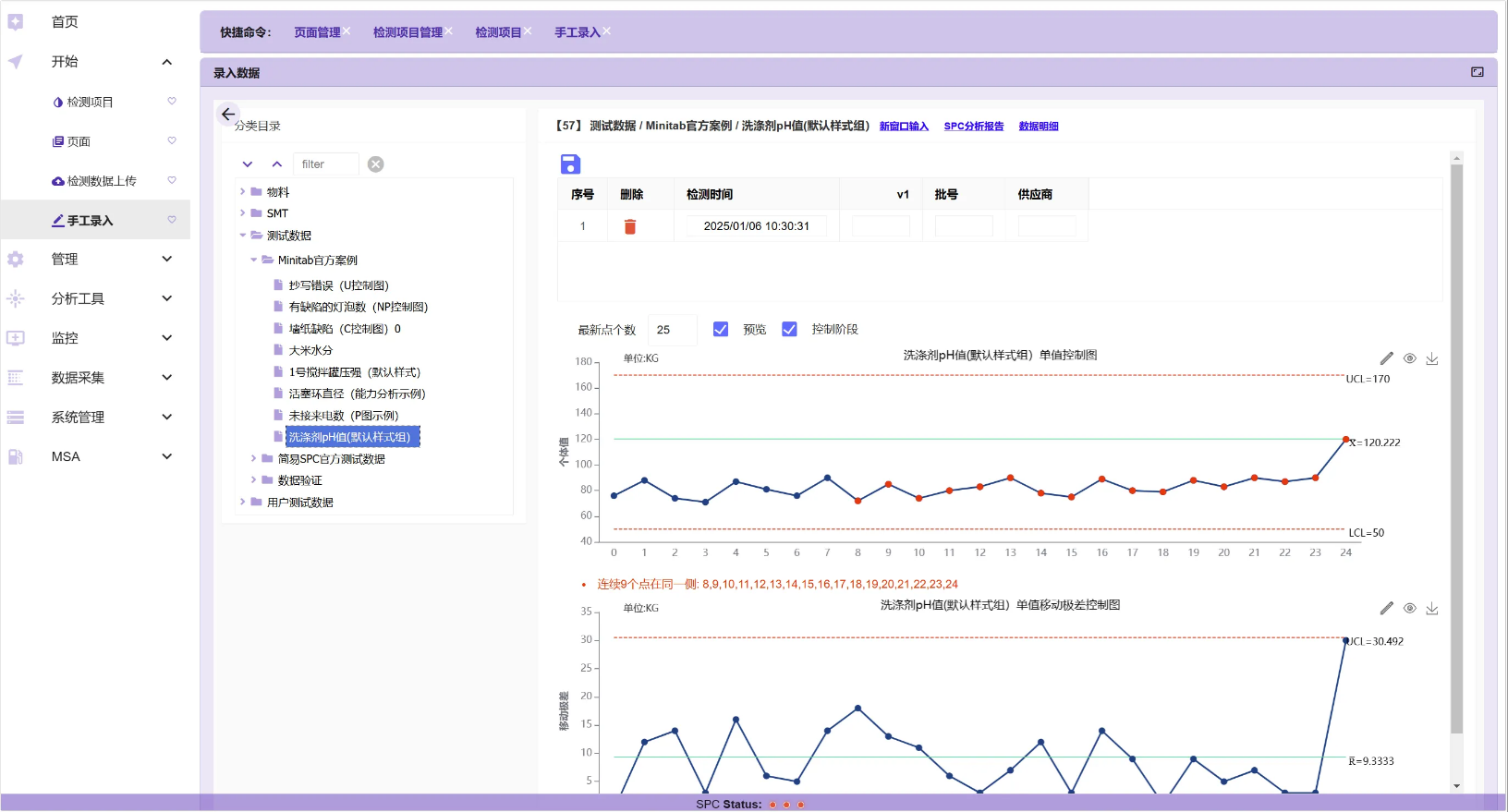Image resolution: width=1508 pixels, height=812 pixels.
Task: Collapse the Minitab官方案例 folder
Action: [x=254, y=261]
